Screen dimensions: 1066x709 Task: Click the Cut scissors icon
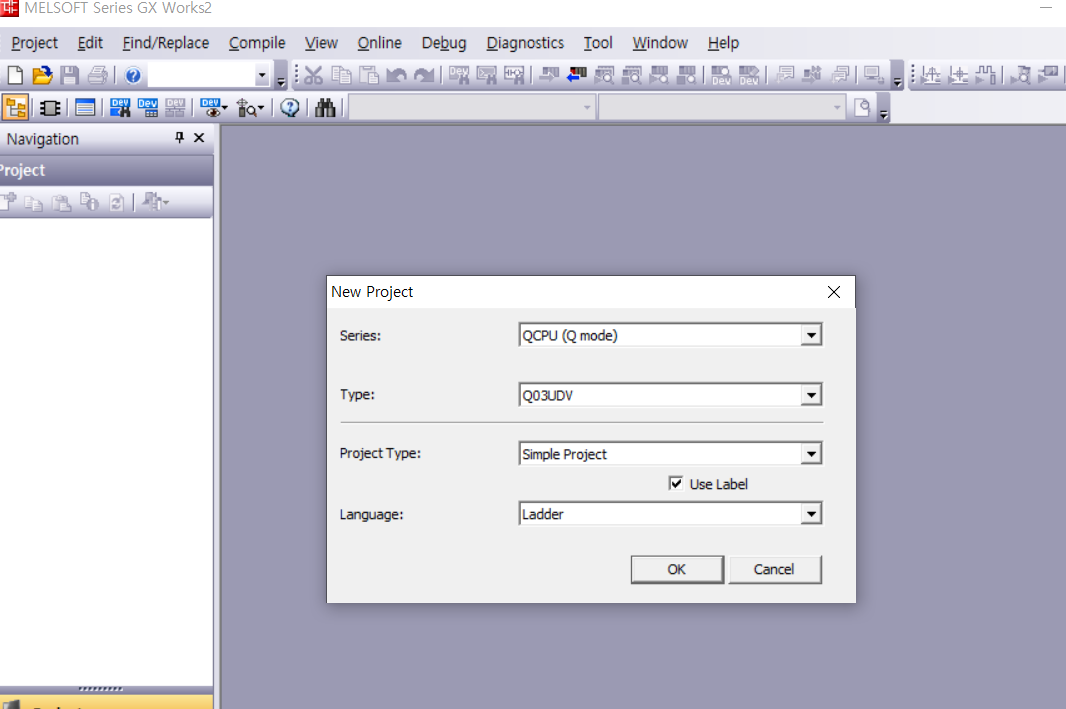point(313,75)
